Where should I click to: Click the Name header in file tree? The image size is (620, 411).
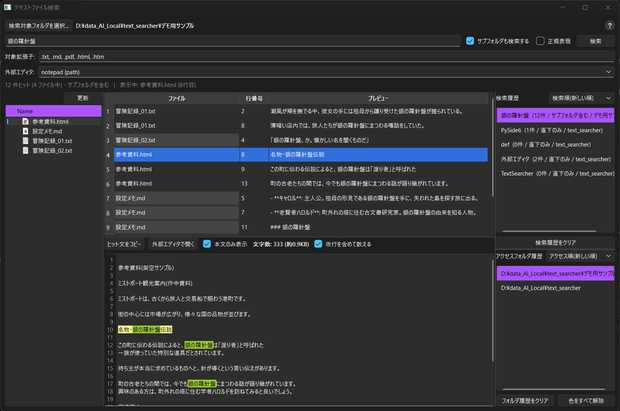click(53, 111)
